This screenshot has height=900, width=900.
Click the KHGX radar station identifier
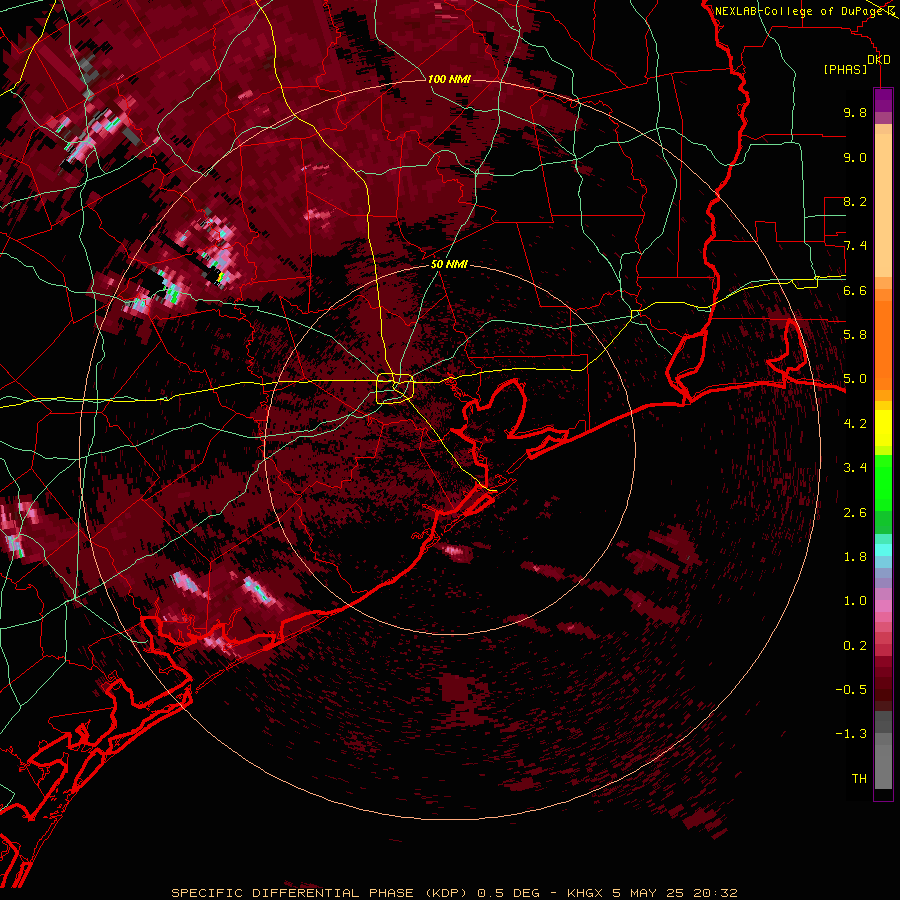click(585, 893)
